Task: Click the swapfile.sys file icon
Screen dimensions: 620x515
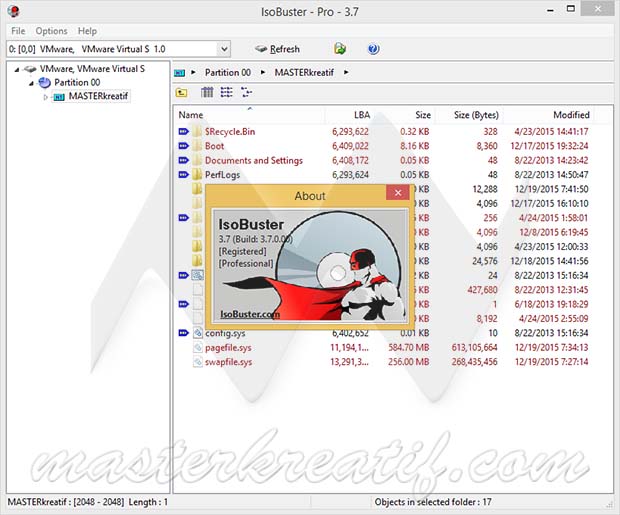Action: tap(198, 362)
